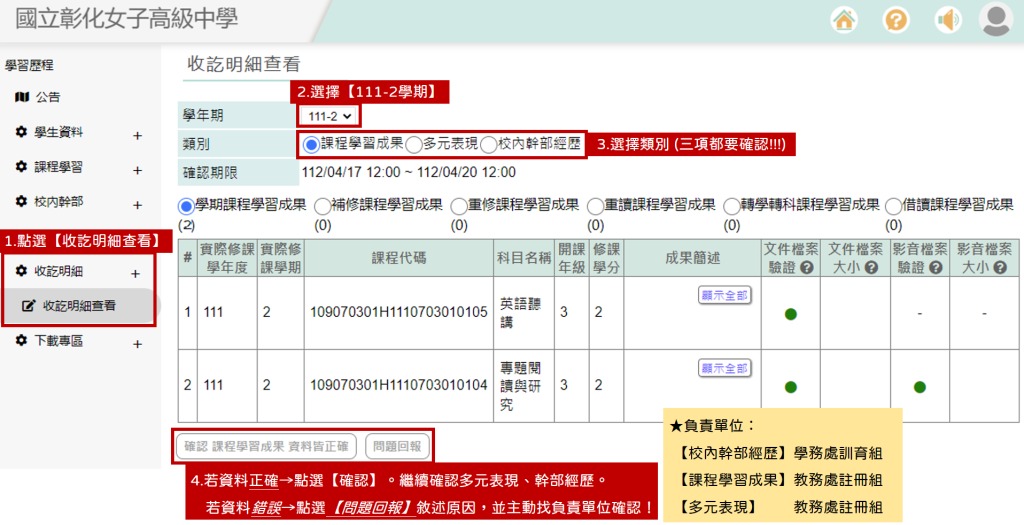Click course code 109070301H1110703010104
The image size is (1024, 525).
coord(398,385)
